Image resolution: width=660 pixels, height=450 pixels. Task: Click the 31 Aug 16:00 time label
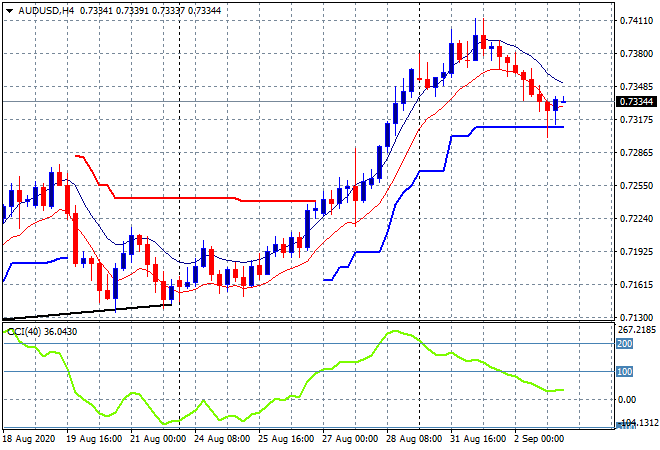(x=478, y=439)
